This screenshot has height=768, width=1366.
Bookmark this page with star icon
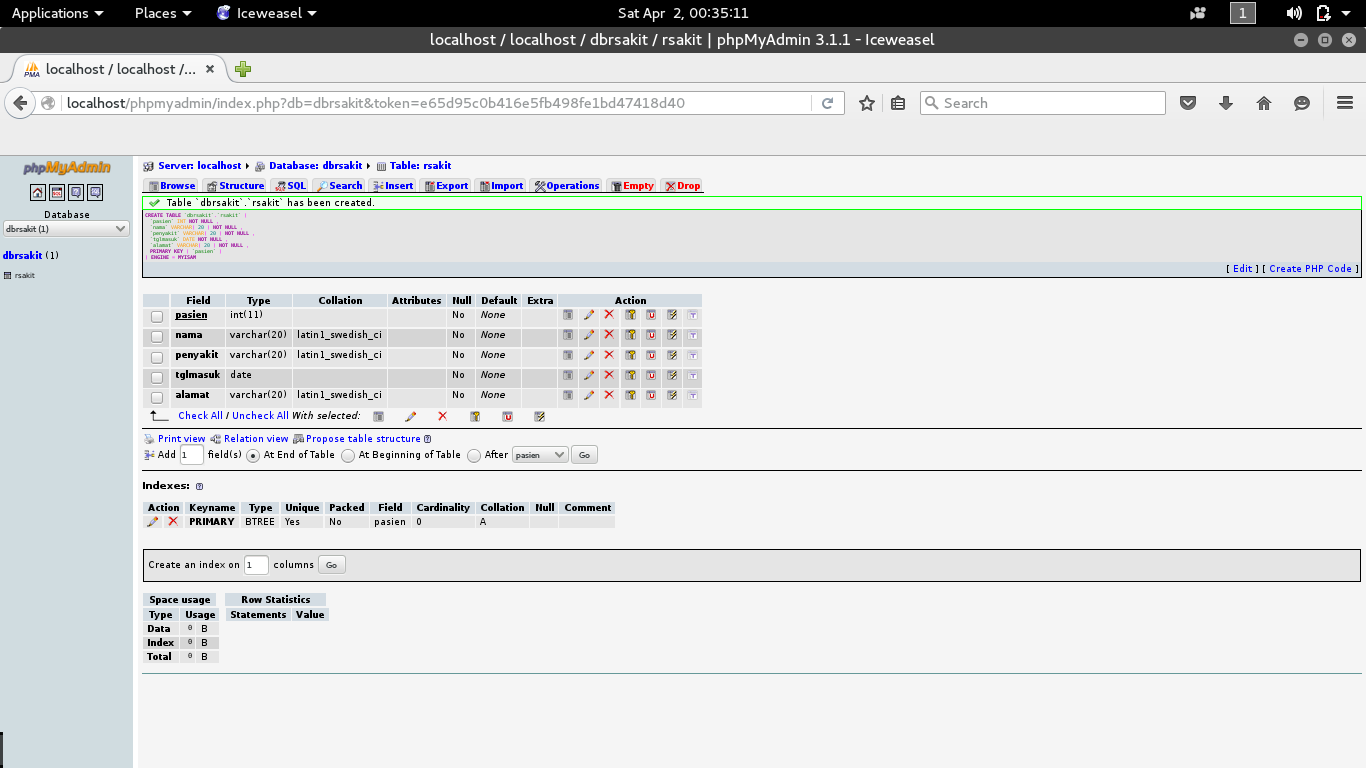coord(867,103)
